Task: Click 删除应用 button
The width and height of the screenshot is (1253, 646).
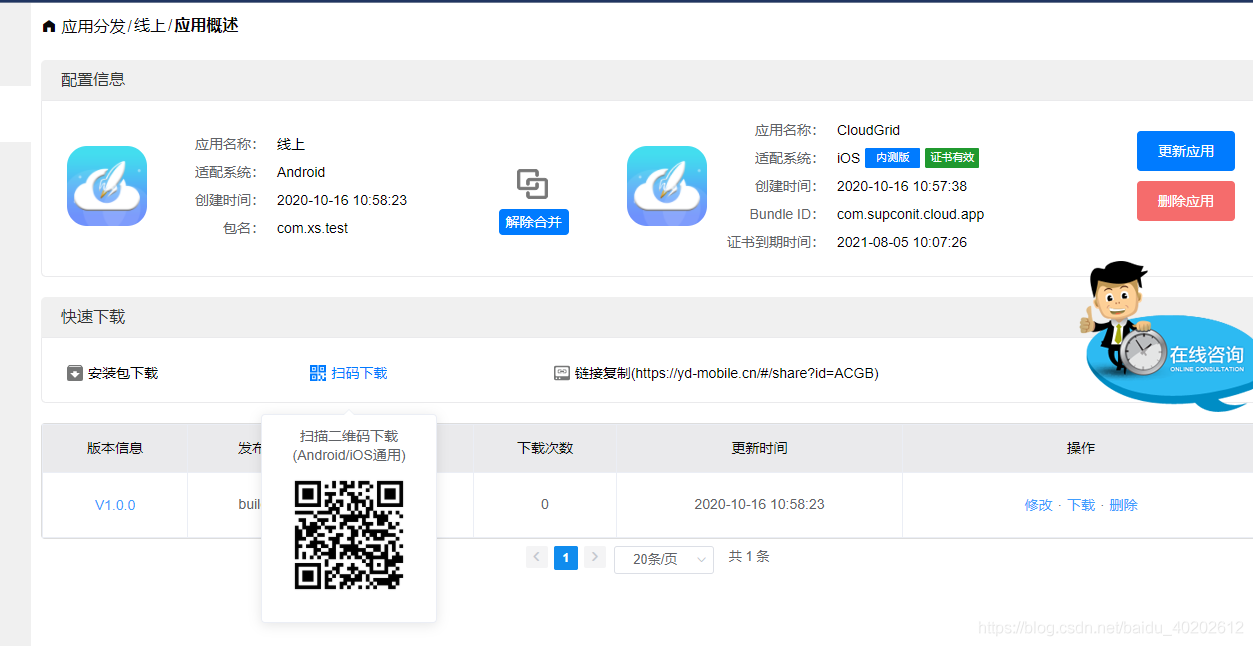Action: (1186, 201)
